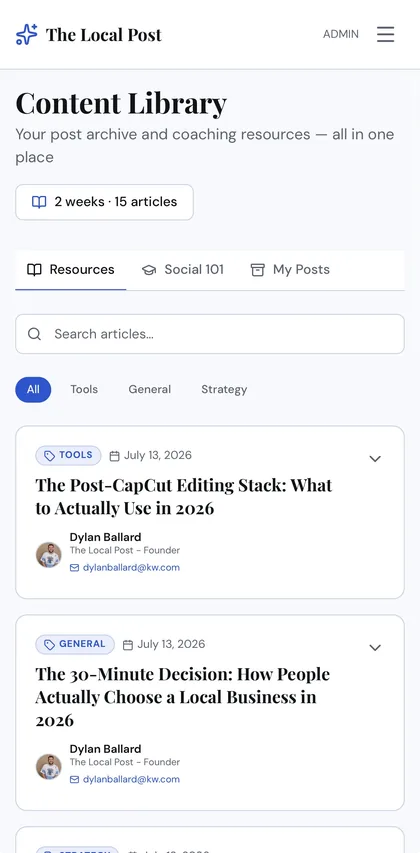Focus the Search articles field
The width and height of the screenshot is (420, 853).
210,334
